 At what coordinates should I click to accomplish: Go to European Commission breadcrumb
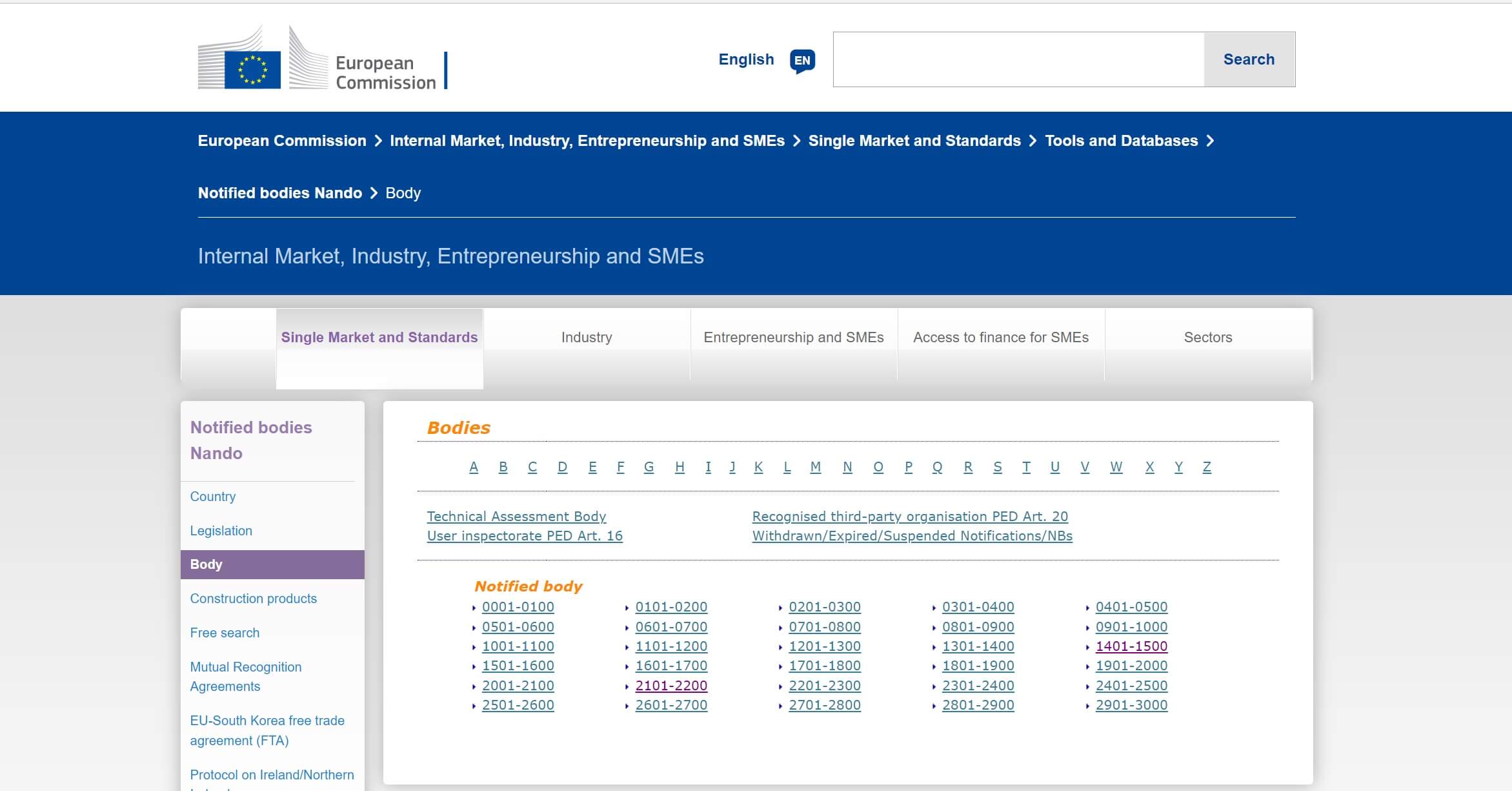282,141
